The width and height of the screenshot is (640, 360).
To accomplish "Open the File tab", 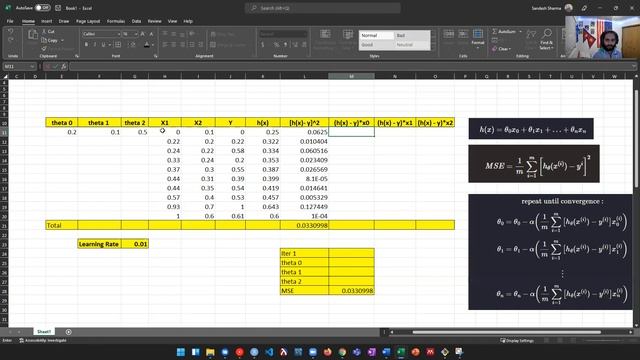I will pos(10,21).
